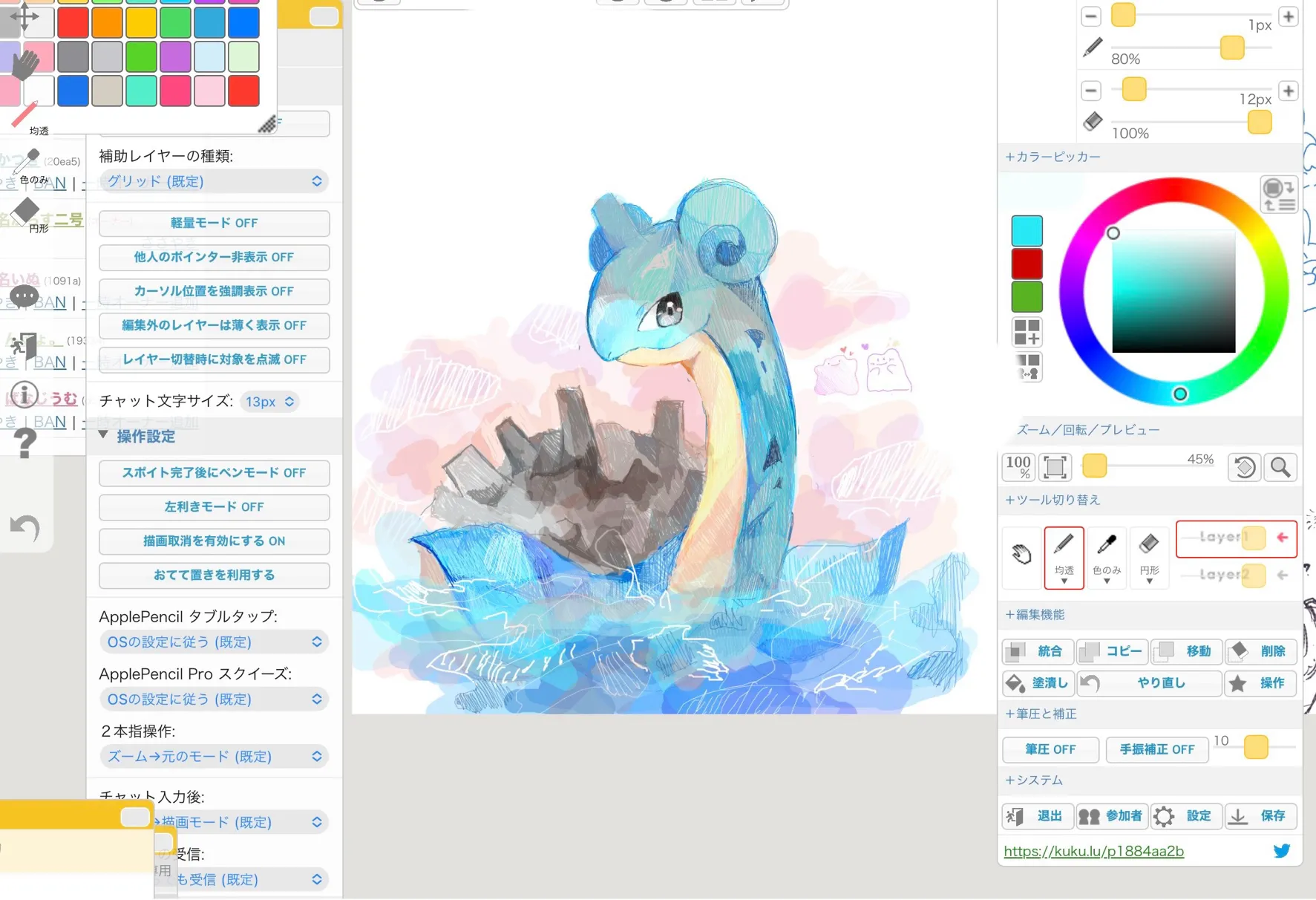The width and height of the screenshot is (1316, 900).
Task: Click the add-color-slot grid icon
Action: pyautogui.click(x=1027, y=332)
